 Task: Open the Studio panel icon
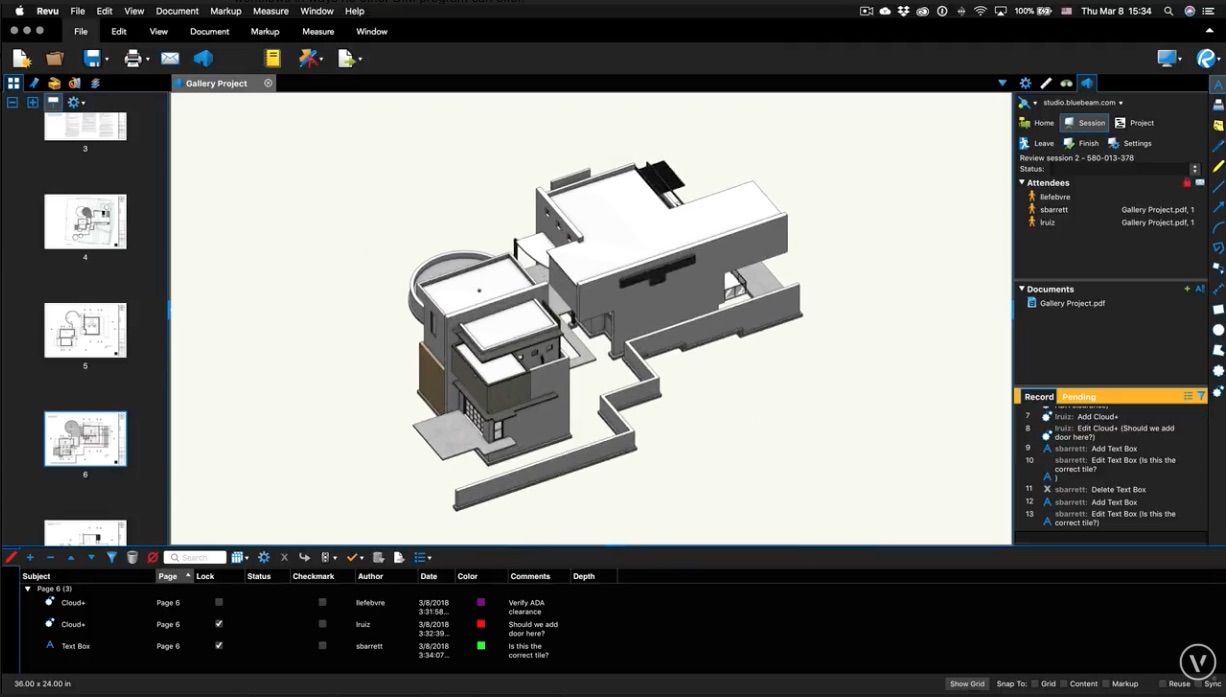(x=1086, y=83)
